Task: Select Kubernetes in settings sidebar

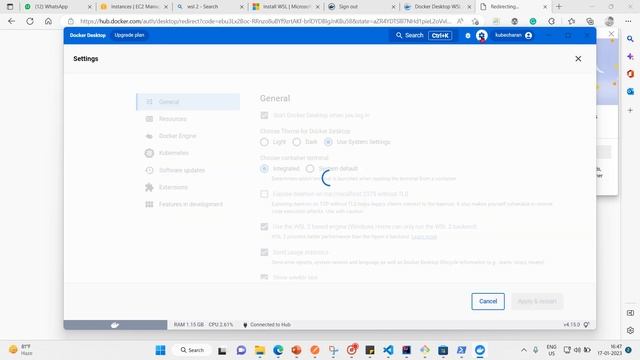Action: pyautogui.click(x=188, y=153)
